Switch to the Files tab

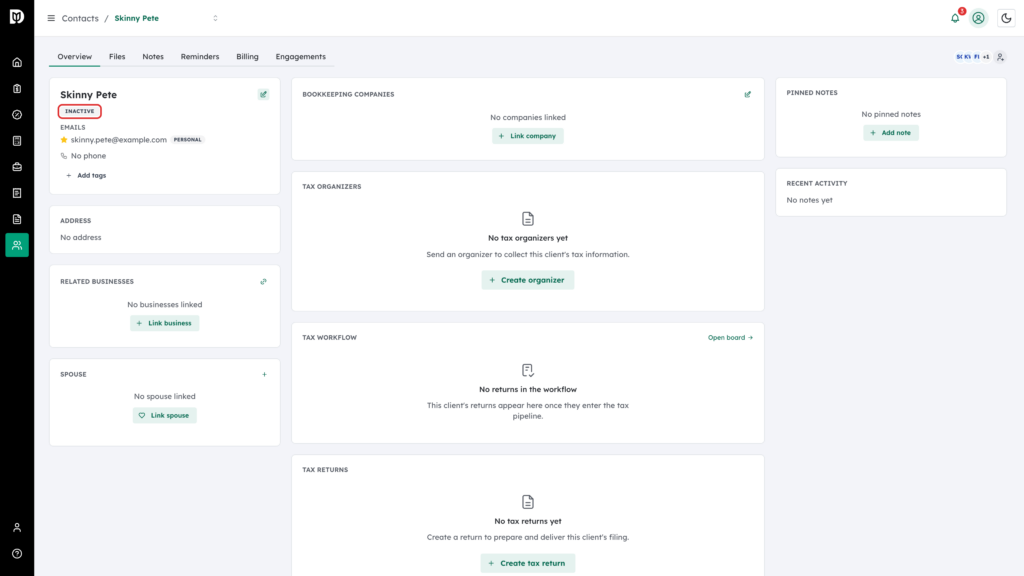[117, 57]
